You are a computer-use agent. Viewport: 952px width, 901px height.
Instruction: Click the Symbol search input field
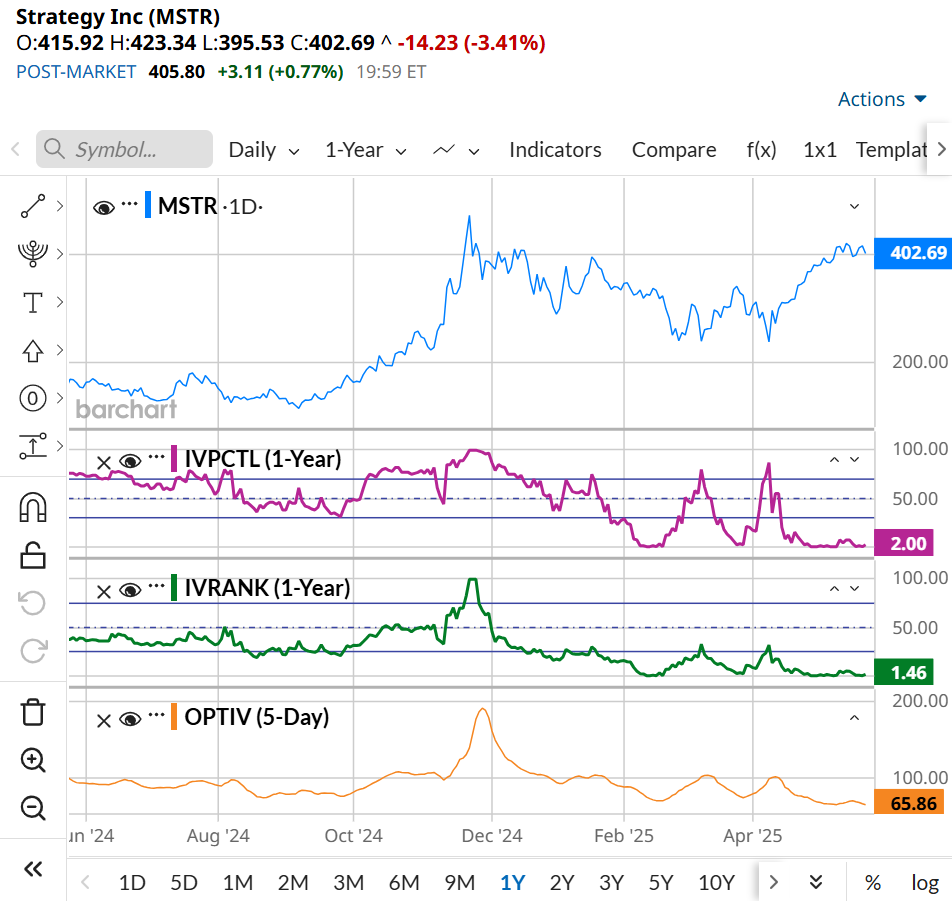coord(124,148)
